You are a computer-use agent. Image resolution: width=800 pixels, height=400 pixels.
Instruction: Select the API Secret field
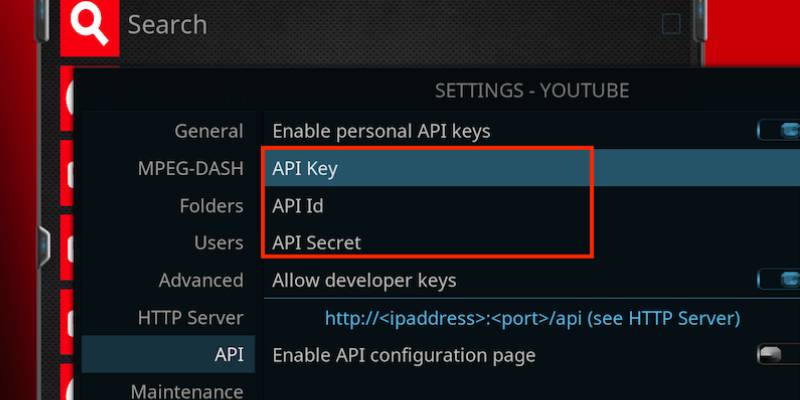(x=316, y=243)
